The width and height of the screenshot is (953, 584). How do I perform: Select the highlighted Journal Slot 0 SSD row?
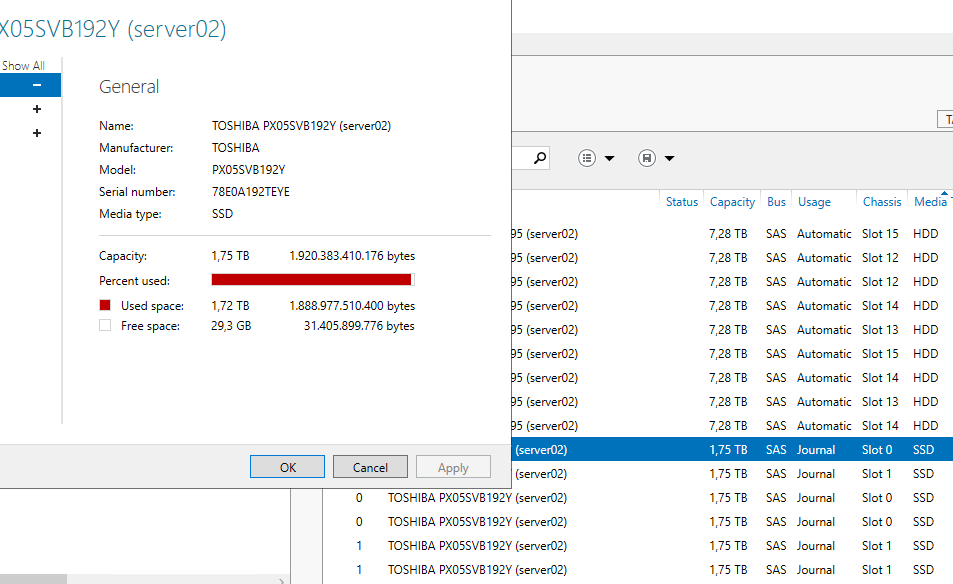point(732,450)
